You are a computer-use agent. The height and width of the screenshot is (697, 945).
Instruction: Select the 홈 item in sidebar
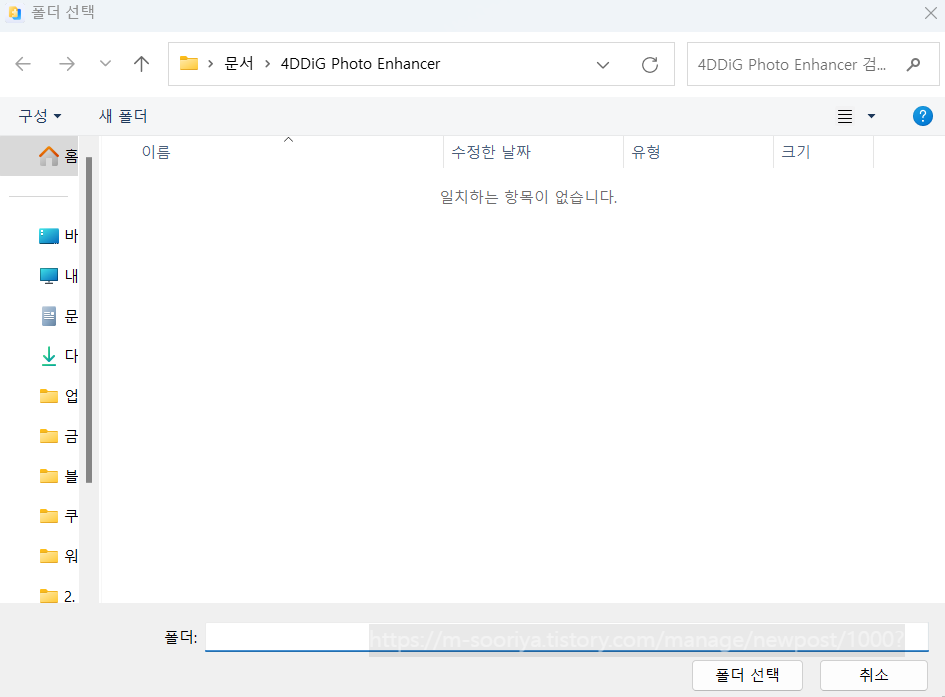(x=39, y=156)
